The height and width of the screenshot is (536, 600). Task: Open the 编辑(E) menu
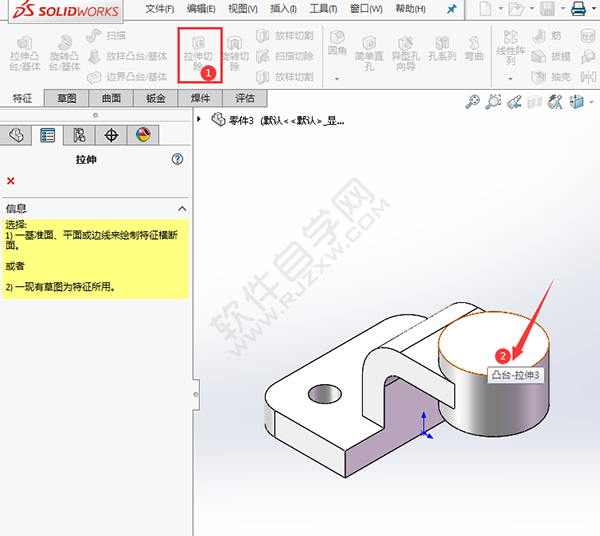point(201,8)
